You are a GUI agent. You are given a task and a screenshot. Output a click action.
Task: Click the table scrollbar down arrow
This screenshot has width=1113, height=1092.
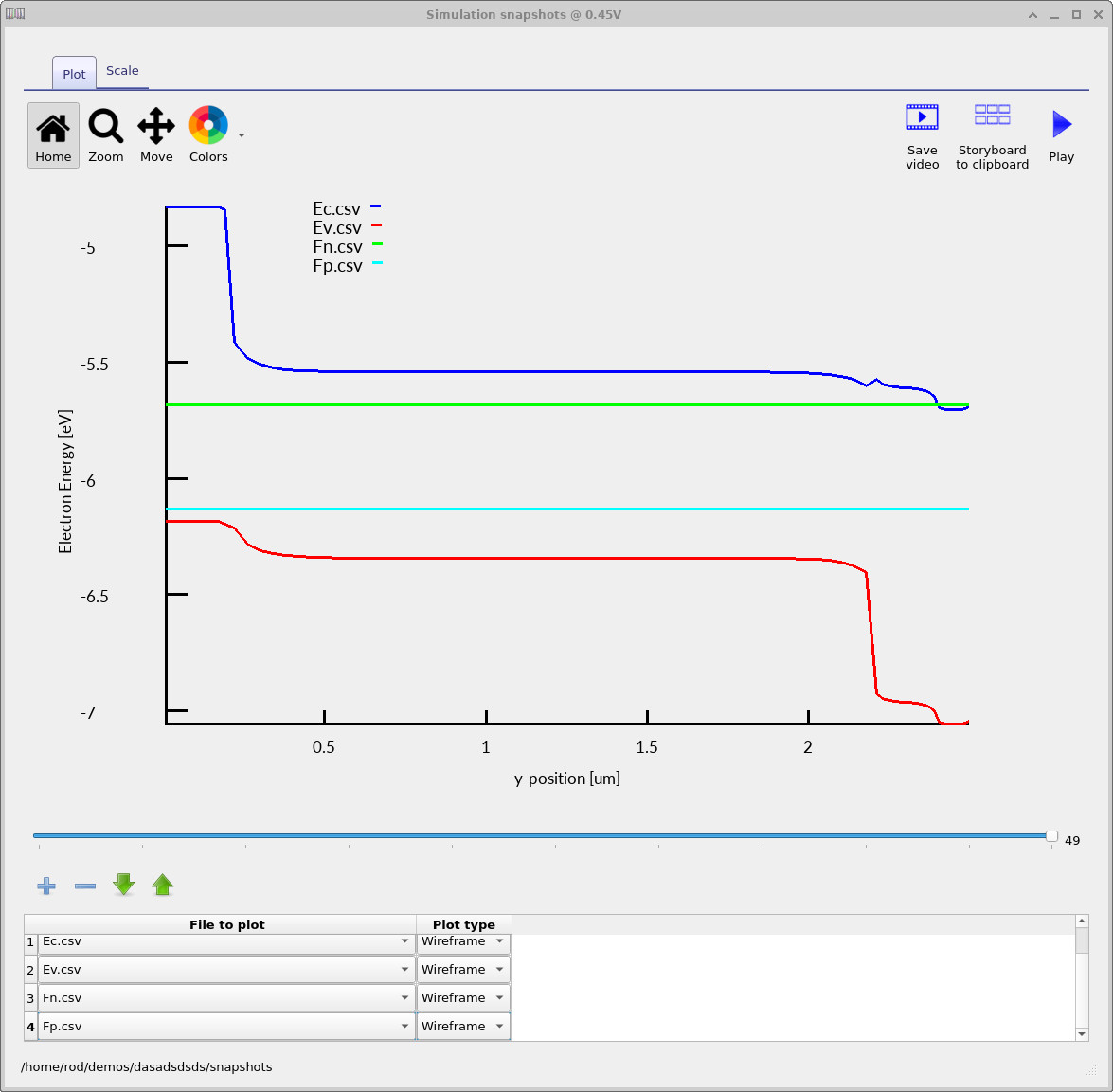1082,1034
